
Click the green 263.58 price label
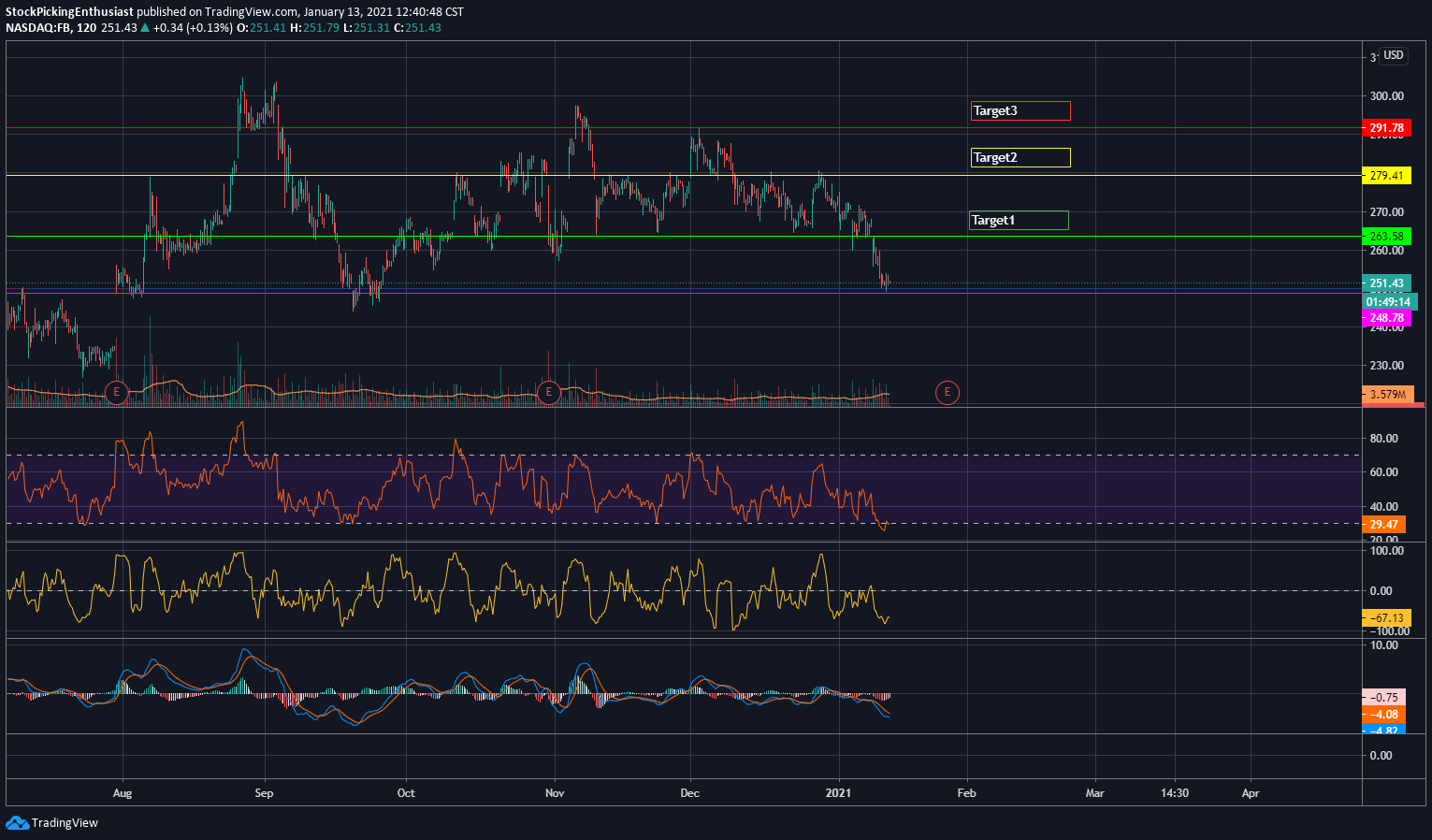click(1386, 237)
